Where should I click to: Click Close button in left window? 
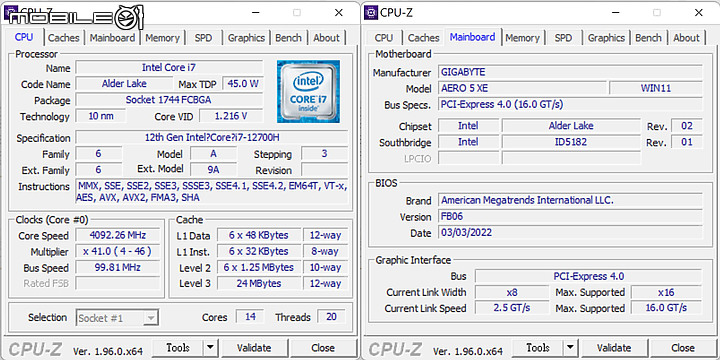click(323, 348)
